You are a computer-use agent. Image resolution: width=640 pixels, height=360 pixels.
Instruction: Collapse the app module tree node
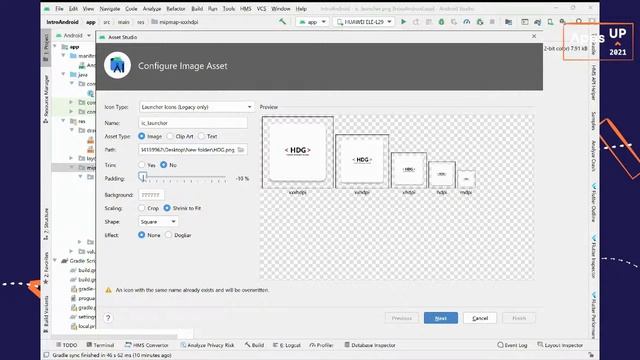tap(56, 47)
